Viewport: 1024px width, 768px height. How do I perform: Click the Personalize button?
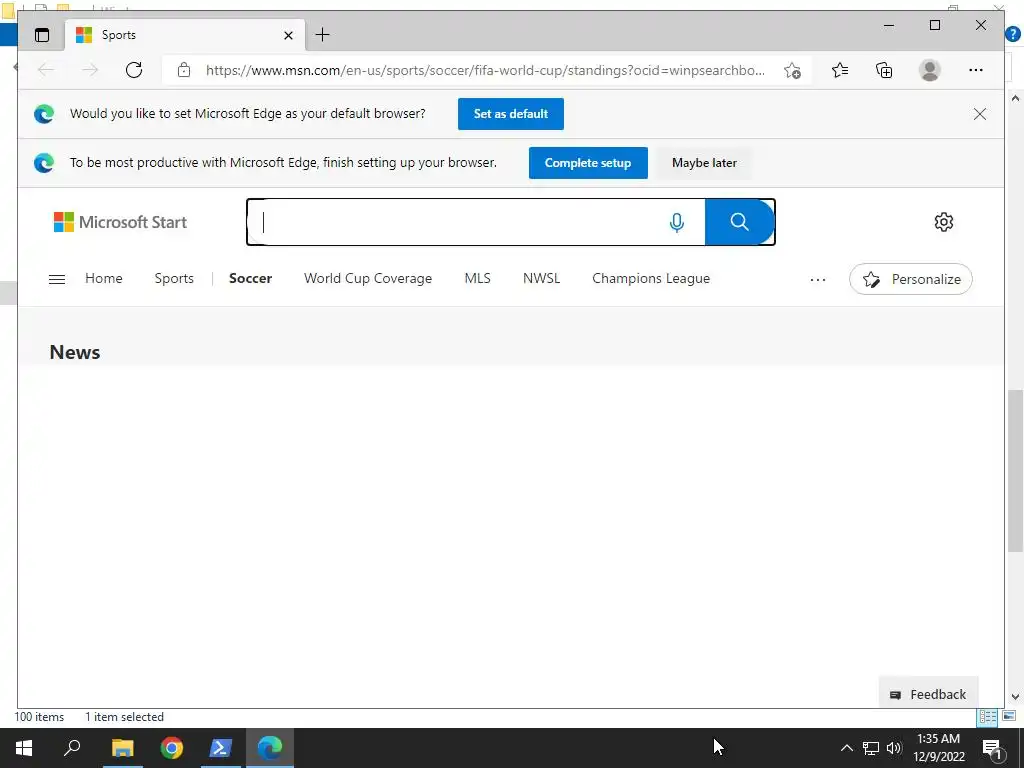pos(910,280)
